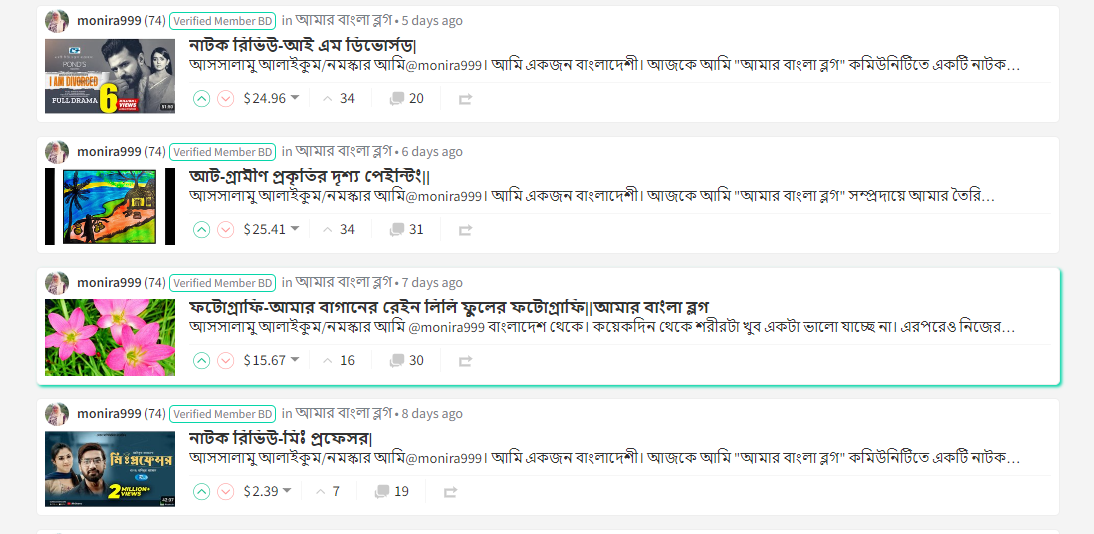
Task: Downvote the $25.41 painting post
Action: [225, 229]
